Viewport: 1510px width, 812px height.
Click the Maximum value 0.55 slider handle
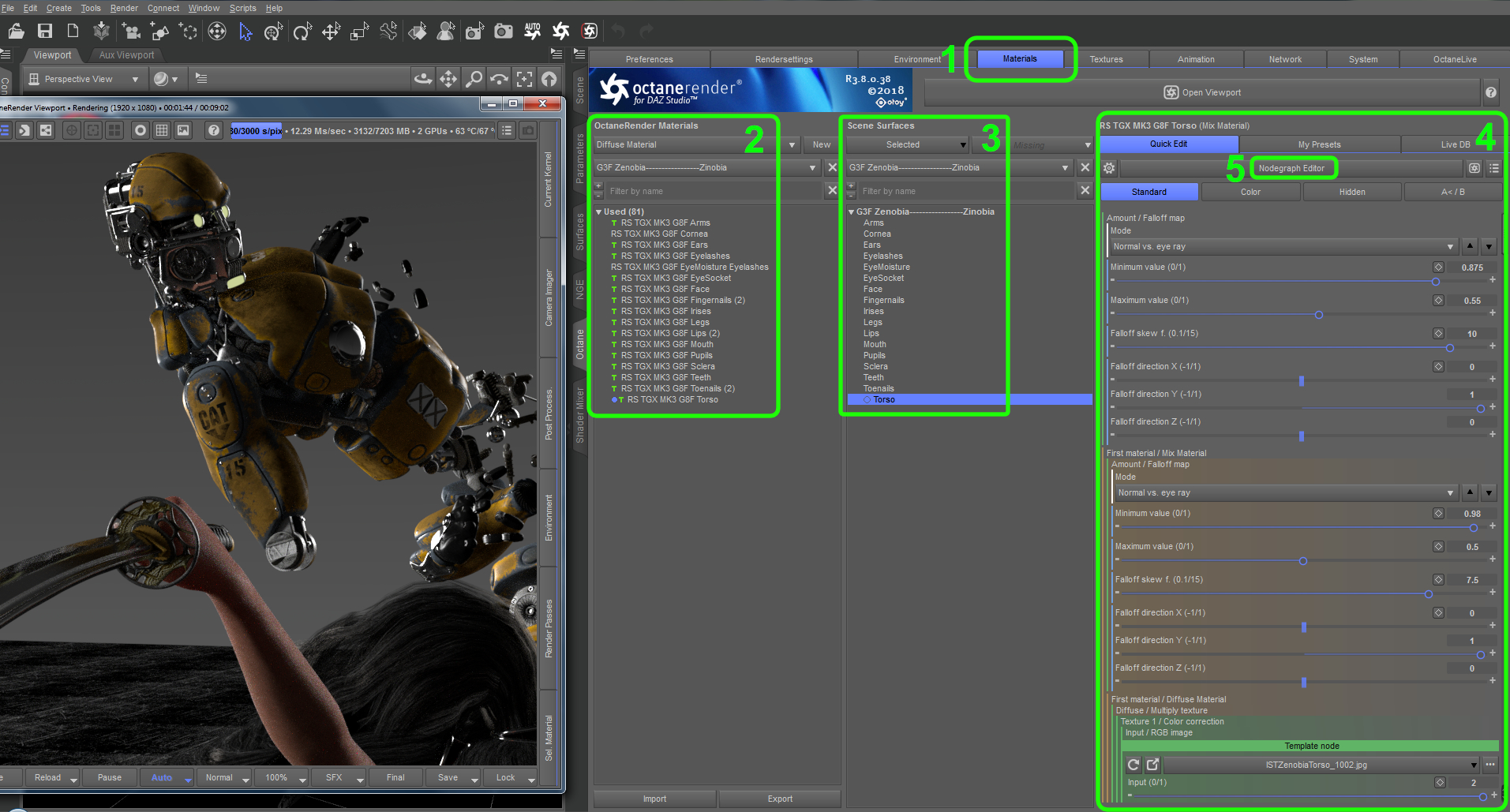click(x=1318, y=315)
